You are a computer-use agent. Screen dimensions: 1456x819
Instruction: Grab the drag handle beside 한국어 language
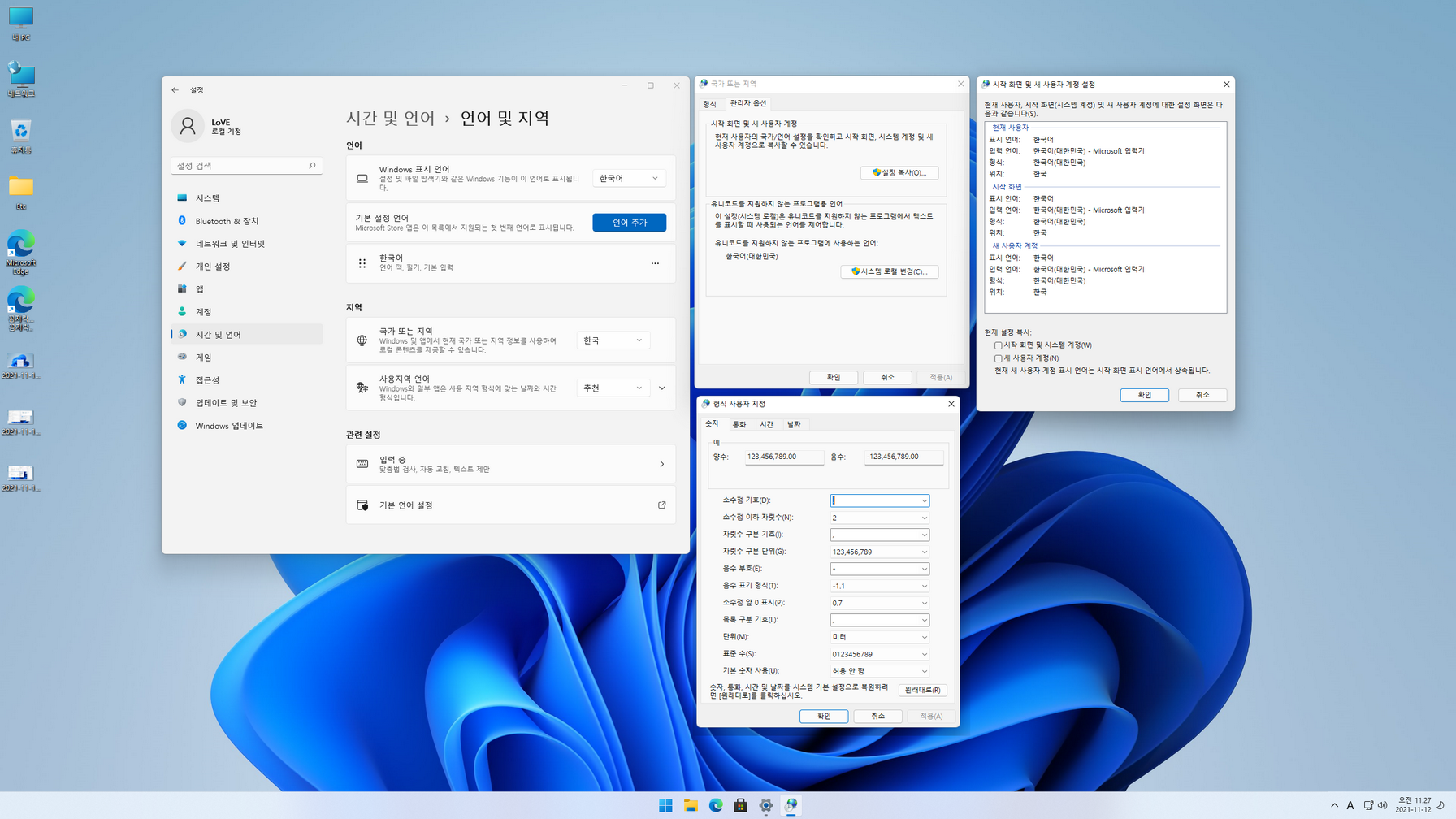[362, 263]
